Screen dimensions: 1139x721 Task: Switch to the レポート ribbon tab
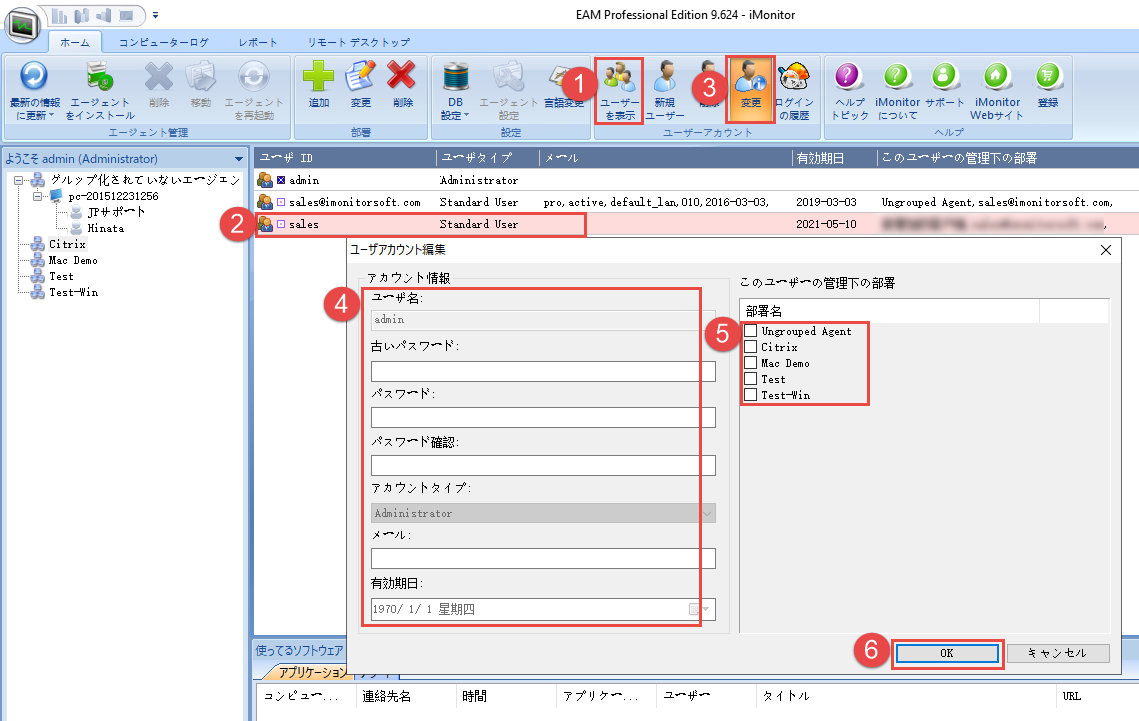click(258, 42)
